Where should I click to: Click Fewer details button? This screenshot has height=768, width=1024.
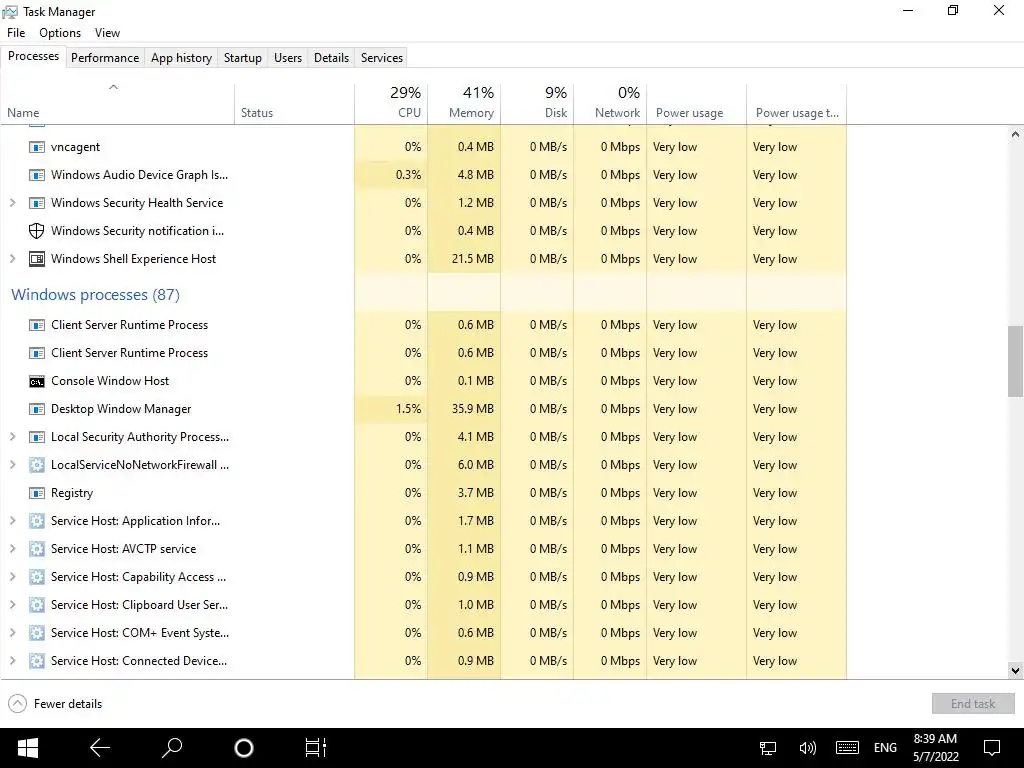coord(56,704)
